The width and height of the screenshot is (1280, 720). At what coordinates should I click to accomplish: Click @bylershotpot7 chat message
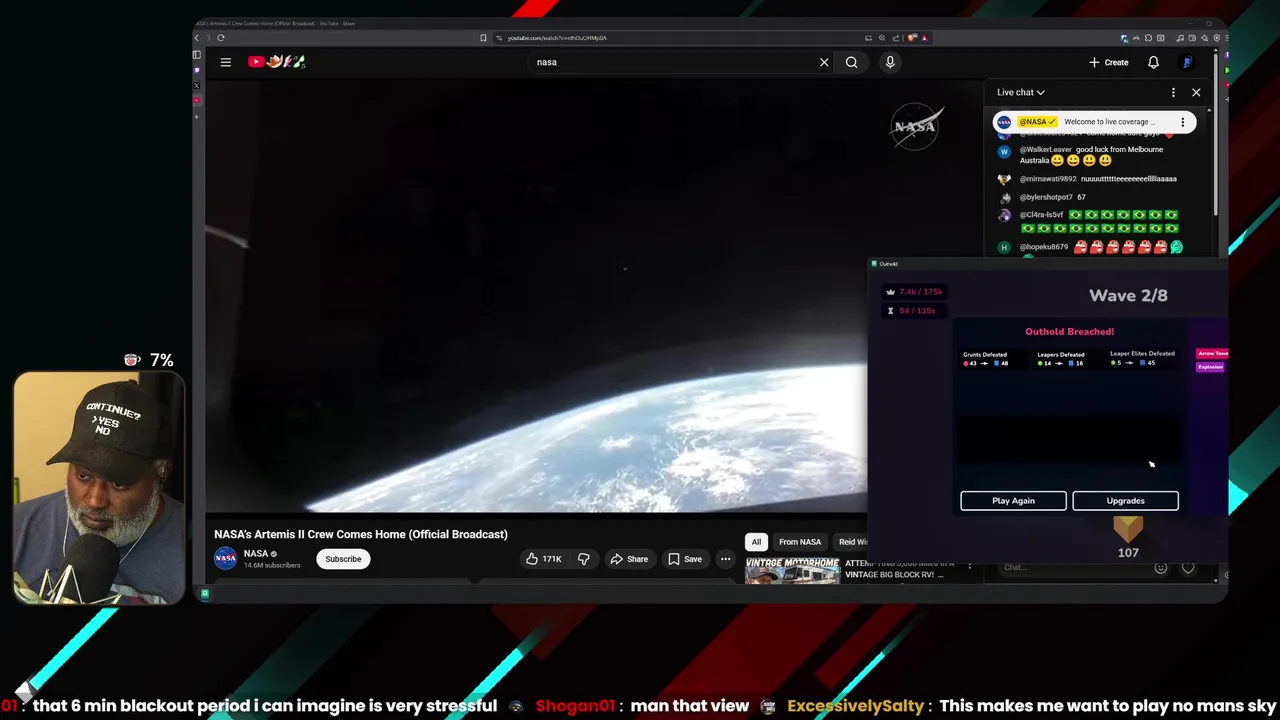(1045, 197)
